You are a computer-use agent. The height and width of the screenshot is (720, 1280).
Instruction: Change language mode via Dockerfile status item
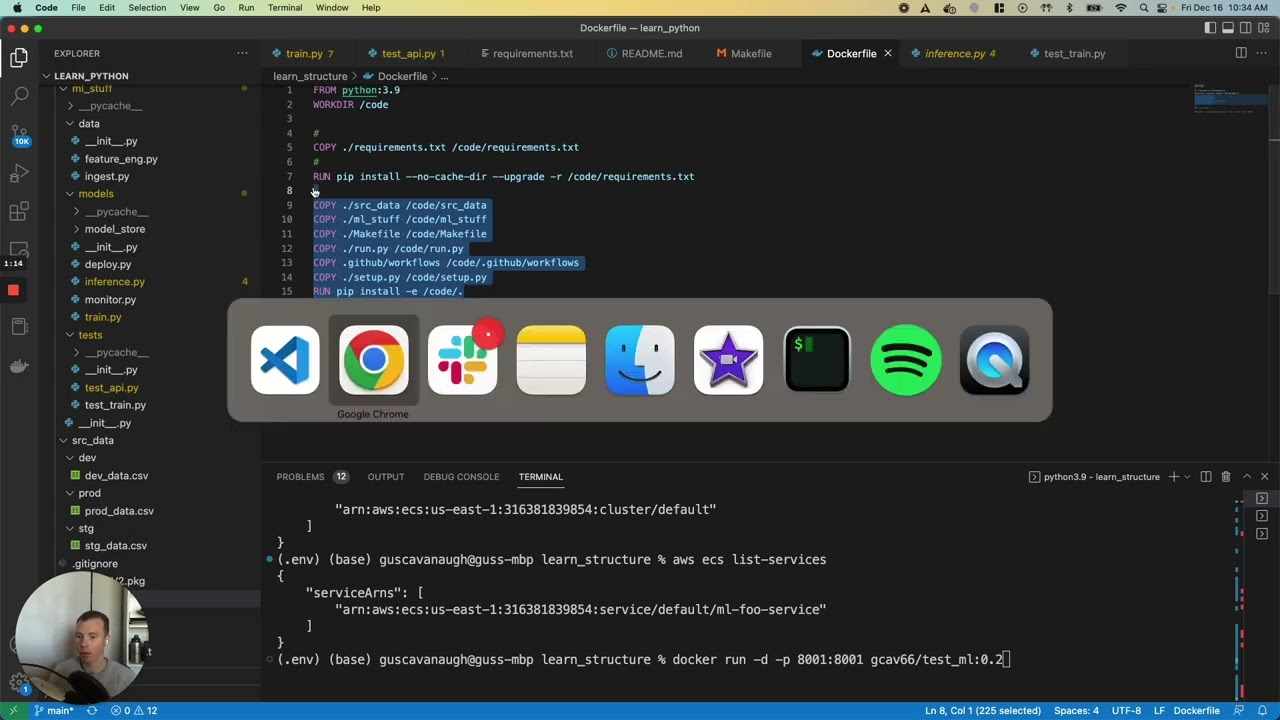point(1197,710)
